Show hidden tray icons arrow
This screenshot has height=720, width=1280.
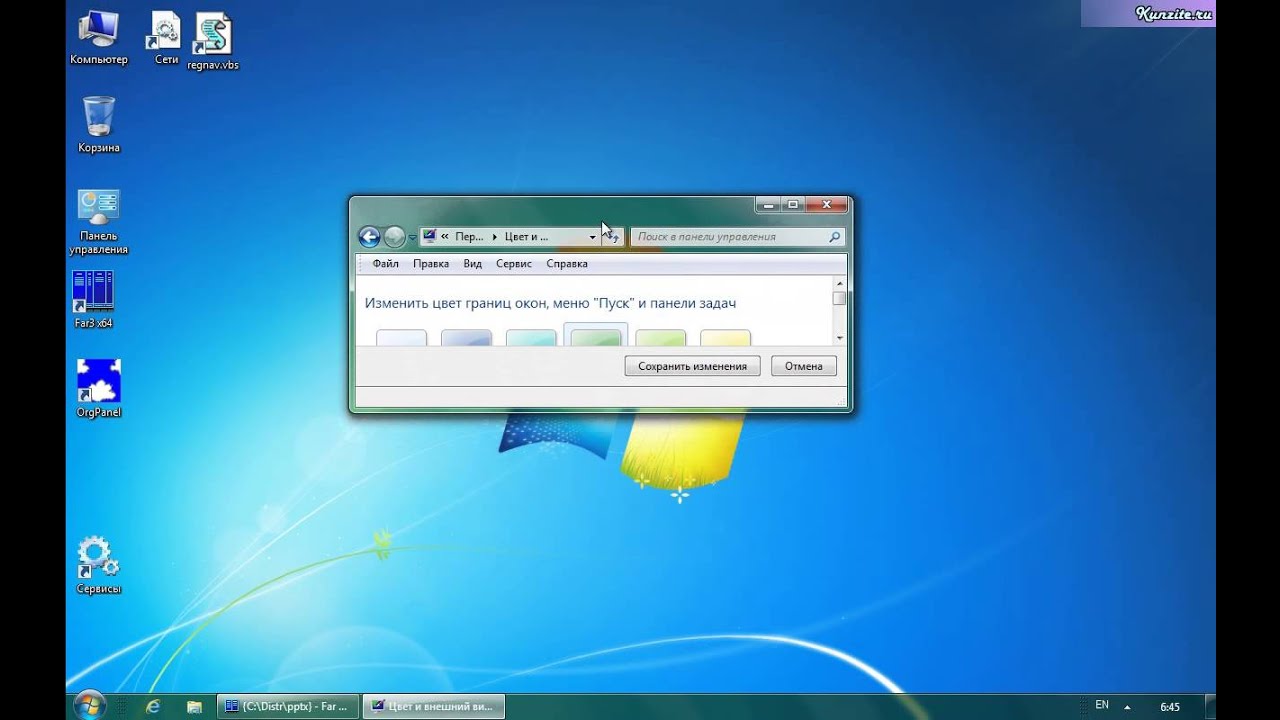point(1128,706)
